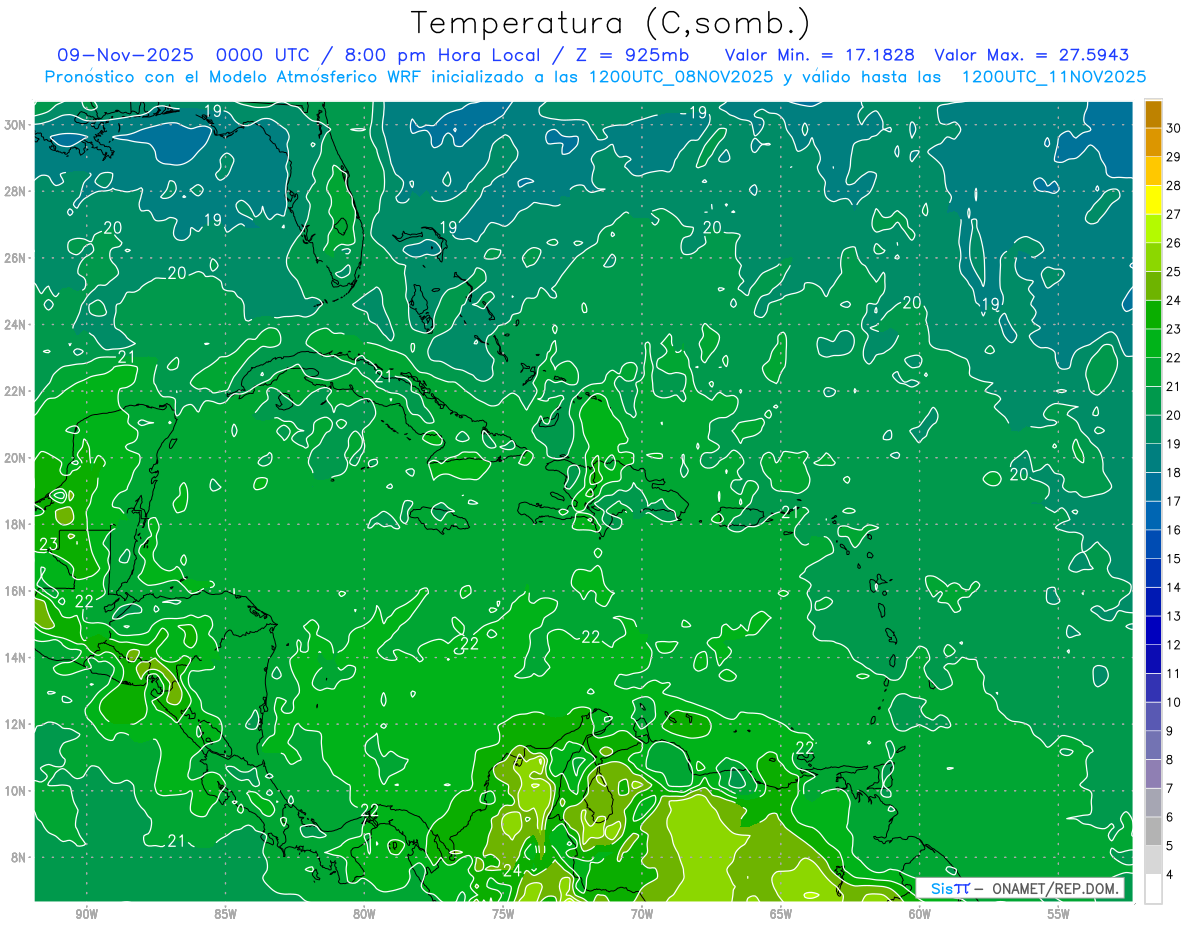This screenshot has height=927, width=1200.
Task: Pick the dark blue swatch between 12 and 13
Action: pyautogui.click(x=1154, y=630)
